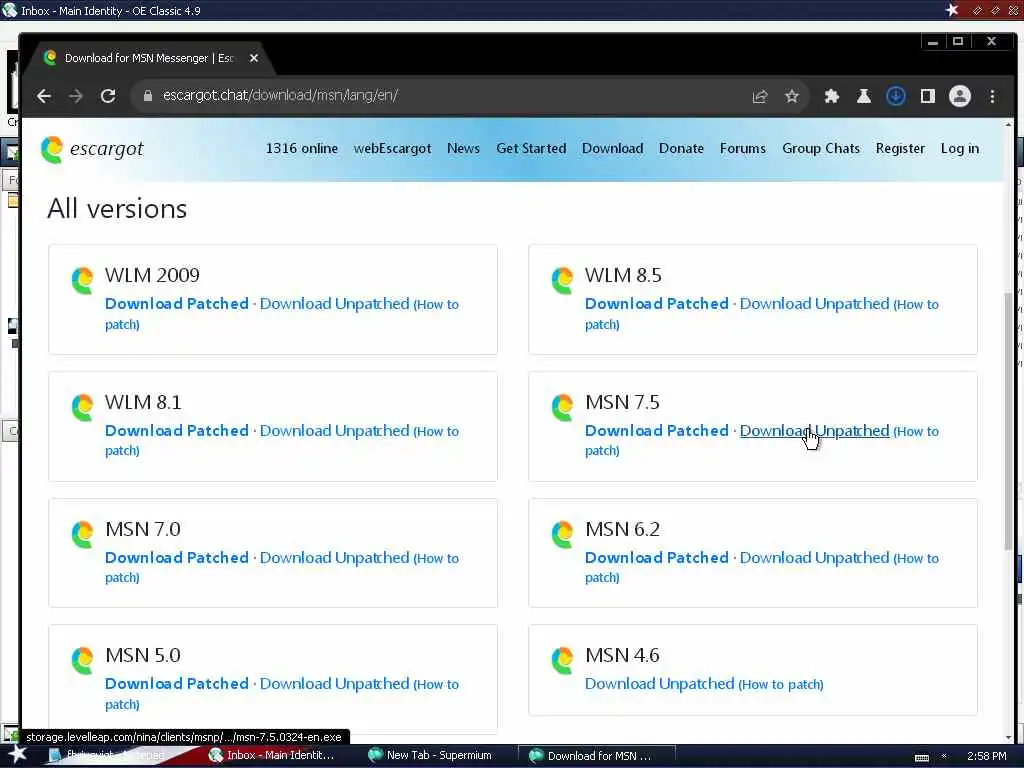Viewport: 1024px width, 768px height.
Task: Download Patched WLM 2009
Action: 177,304
